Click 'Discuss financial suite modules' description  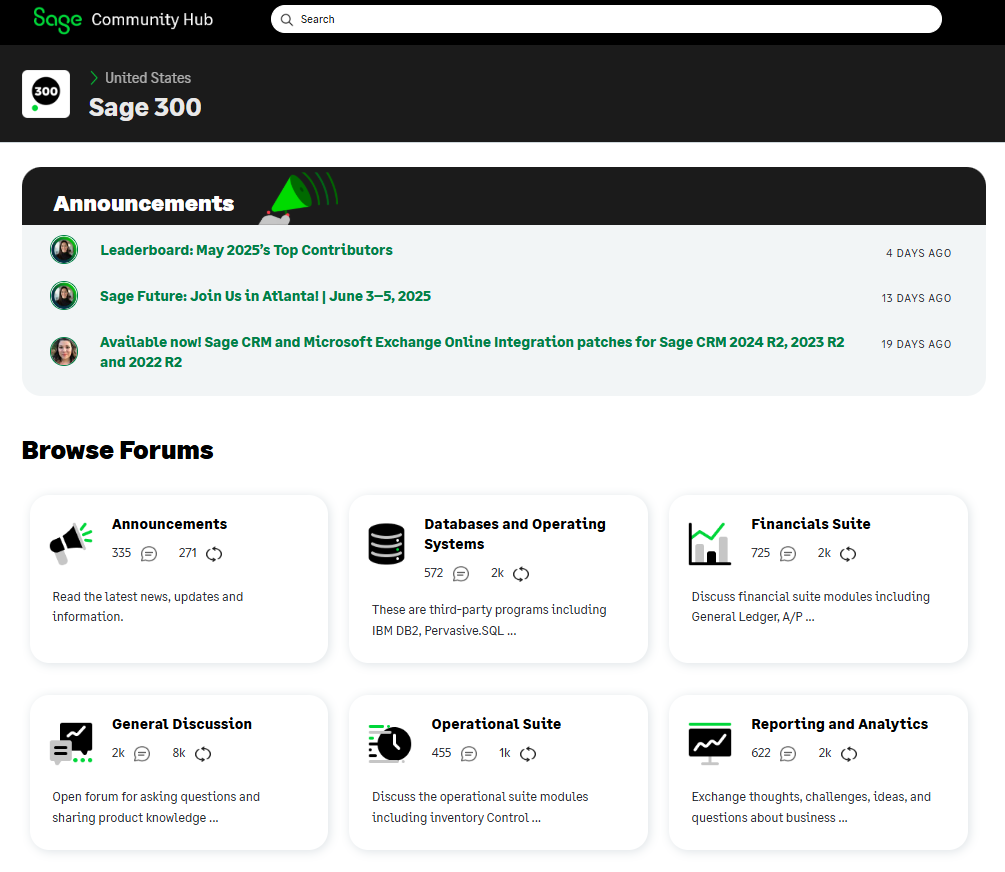point(811,607)
